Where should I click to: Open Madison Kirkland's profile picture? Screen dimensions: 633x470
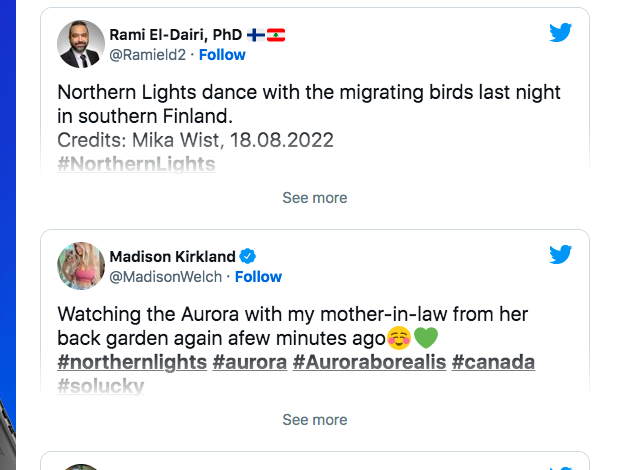pyautogui.click(x=81, y=266)
